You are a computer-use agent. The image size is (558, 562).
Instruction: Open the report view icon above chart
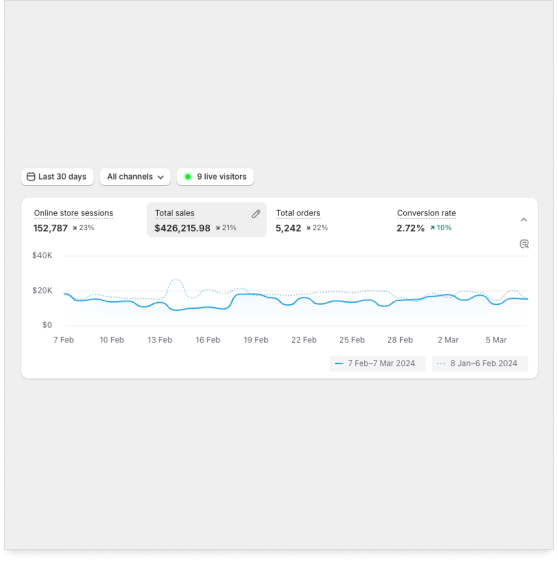(x=524, y=244)
